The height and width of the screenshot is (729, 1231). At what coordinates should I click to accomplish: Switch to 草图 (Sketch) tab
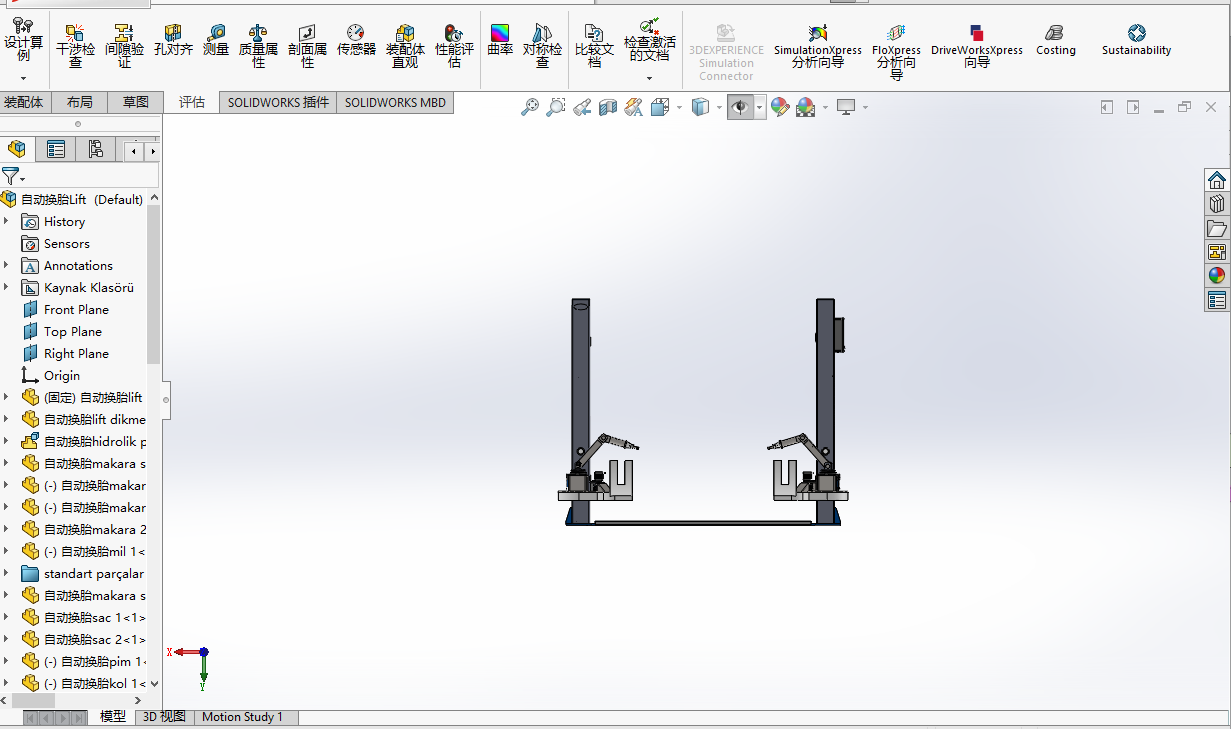point(135,102)
